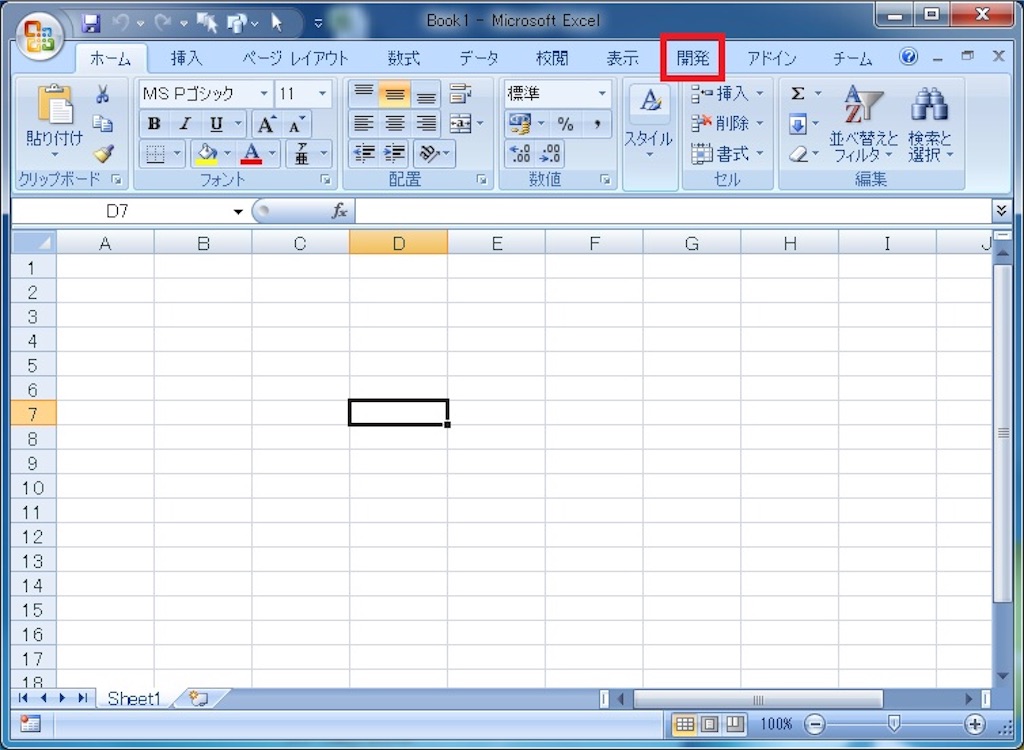Insert AutoSum with sigma icon
The width and height of the screenshot is (1024, 750).
797,93
